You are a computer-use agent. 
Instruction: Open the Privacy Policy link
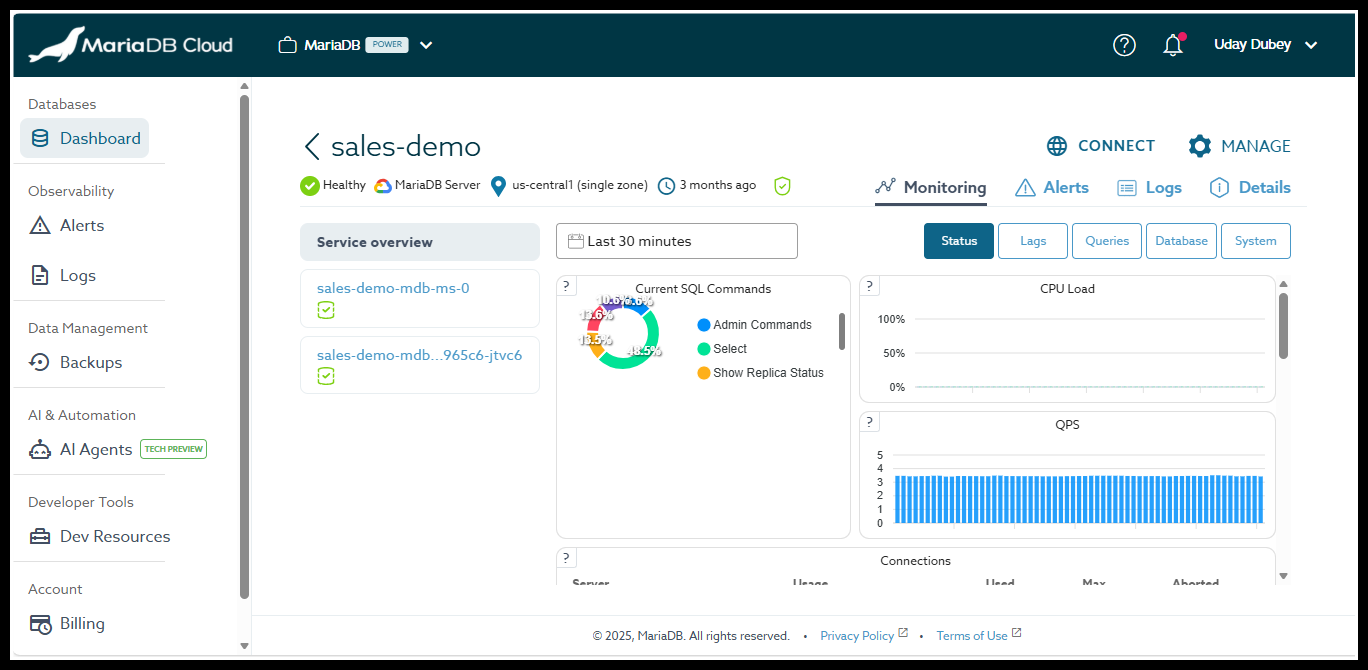click(858, 635)
